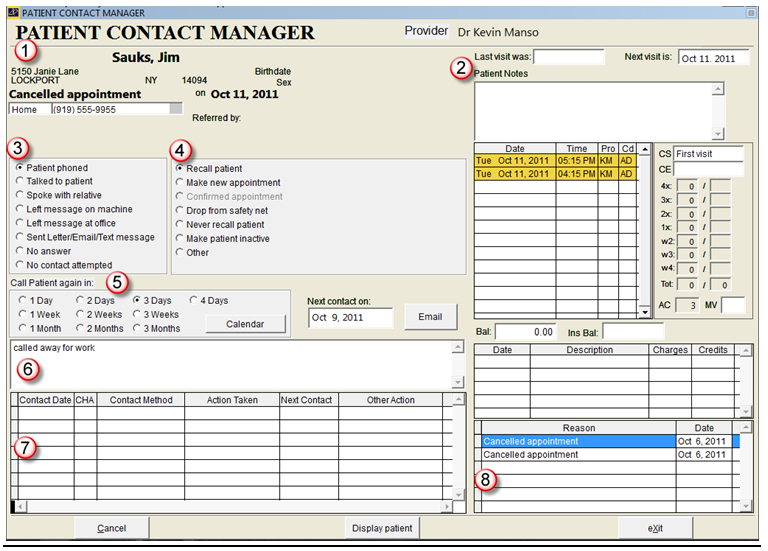This screenshot has width=768, height=551.
Task: Open Display patient
Action: 381,528
